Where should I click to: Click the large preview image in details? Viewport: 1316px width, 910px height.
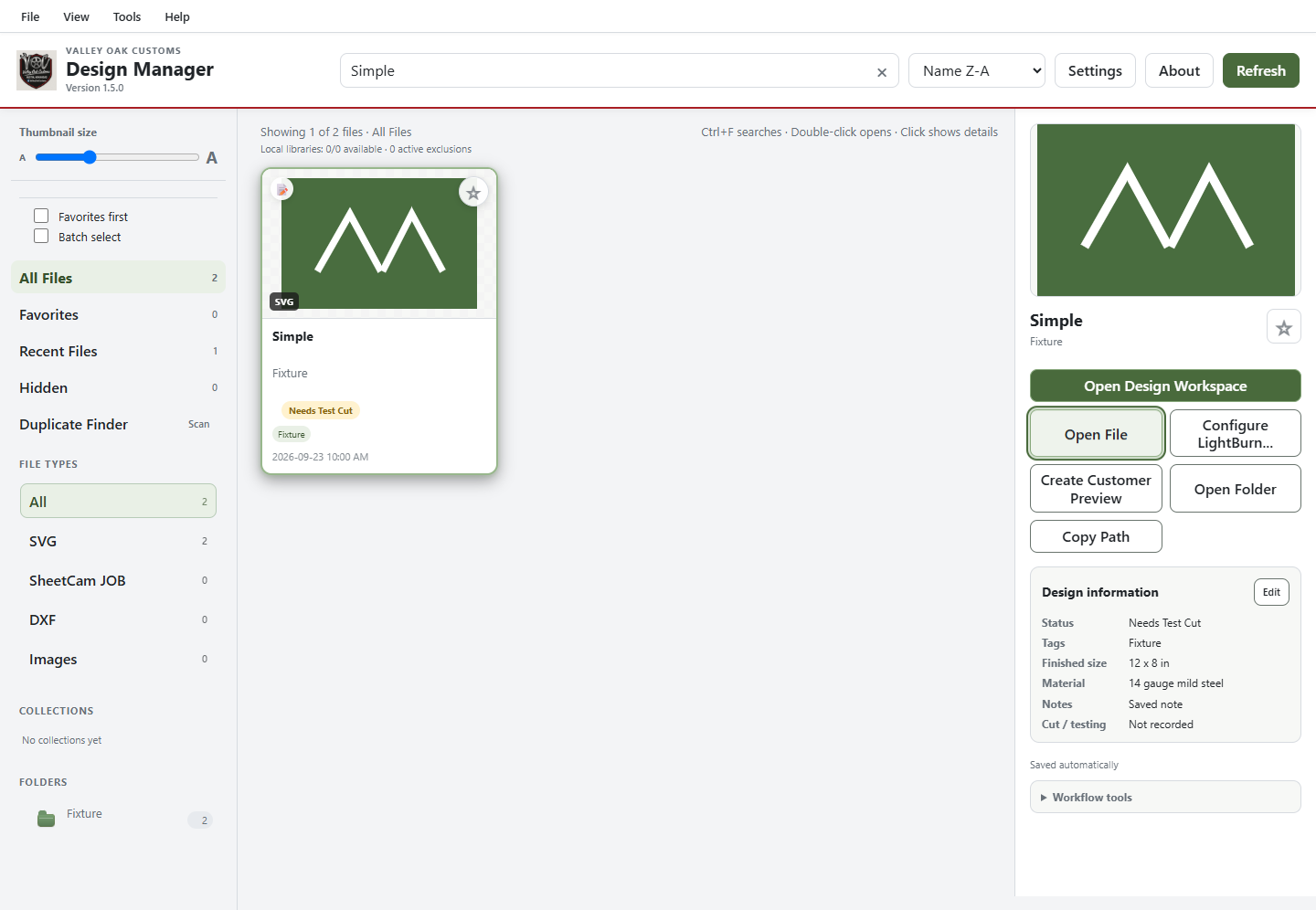point(1165,210)
